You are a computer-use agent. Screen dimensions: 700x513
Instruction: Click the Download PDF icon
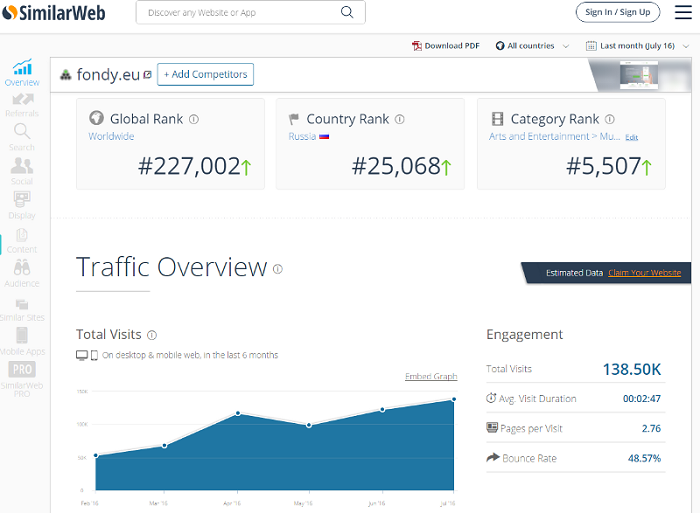(417, 46)
